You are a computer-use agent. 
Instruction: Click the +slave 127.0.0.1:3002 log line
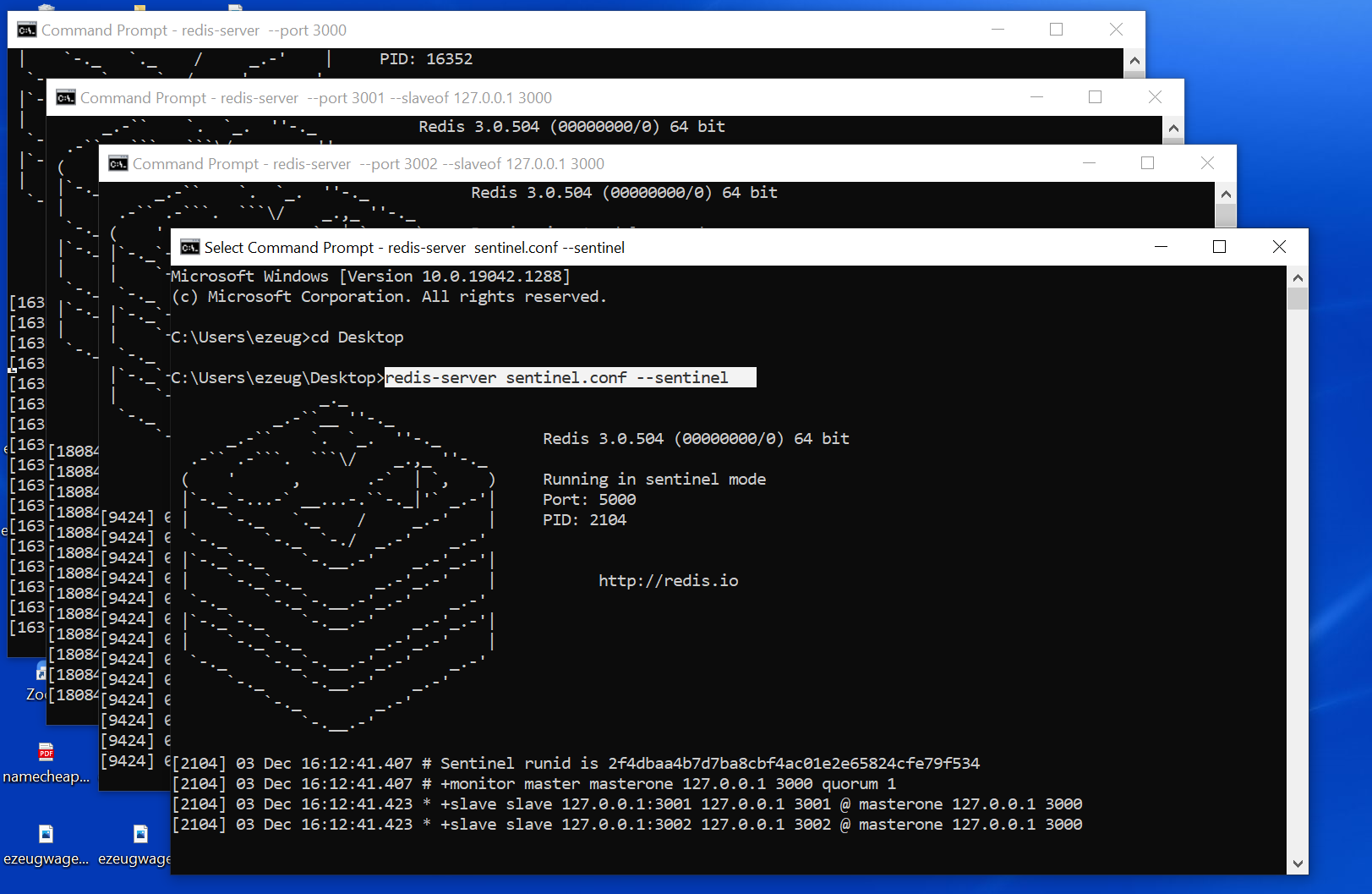[627, 824]
